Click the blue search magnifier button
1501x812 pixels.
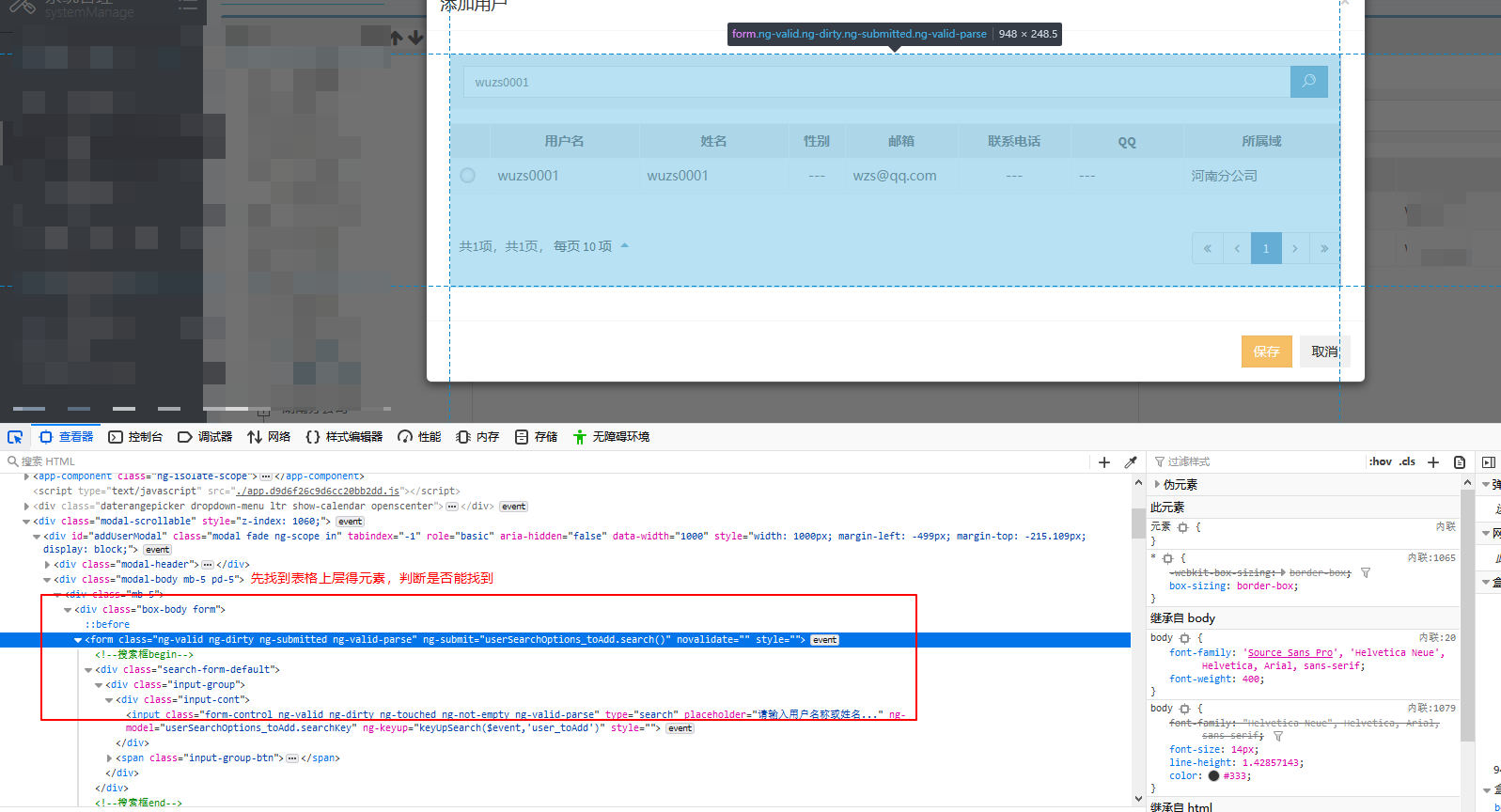[1308, 82]
